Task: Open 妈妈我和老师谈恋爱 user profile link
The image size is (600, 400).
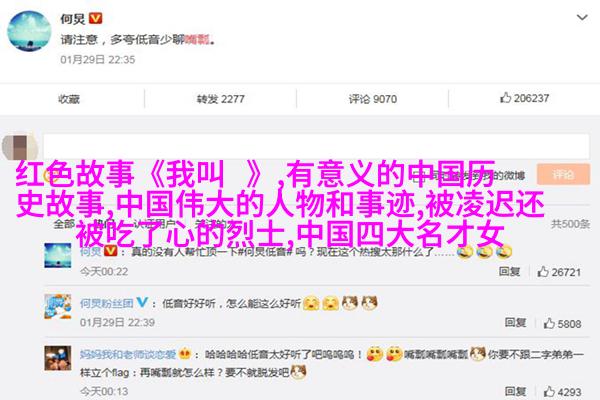Action: tap(128, 354)
